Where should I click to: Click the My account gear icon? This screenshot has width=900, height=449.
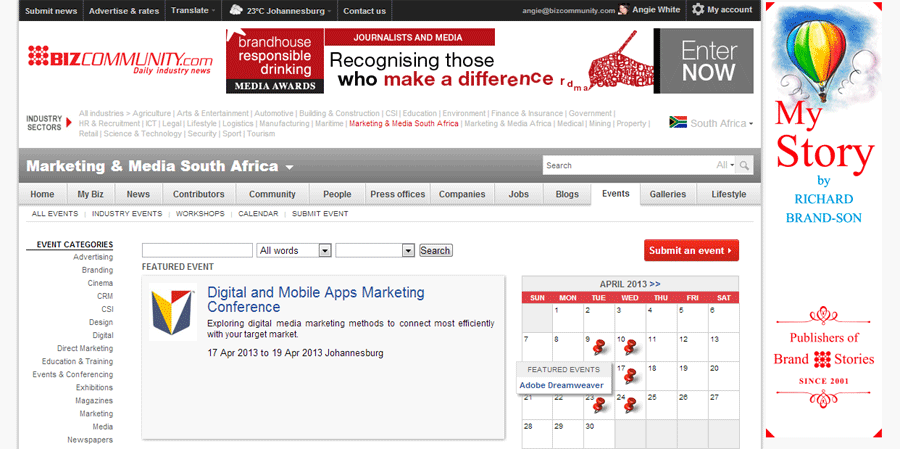tap(697, 10)
